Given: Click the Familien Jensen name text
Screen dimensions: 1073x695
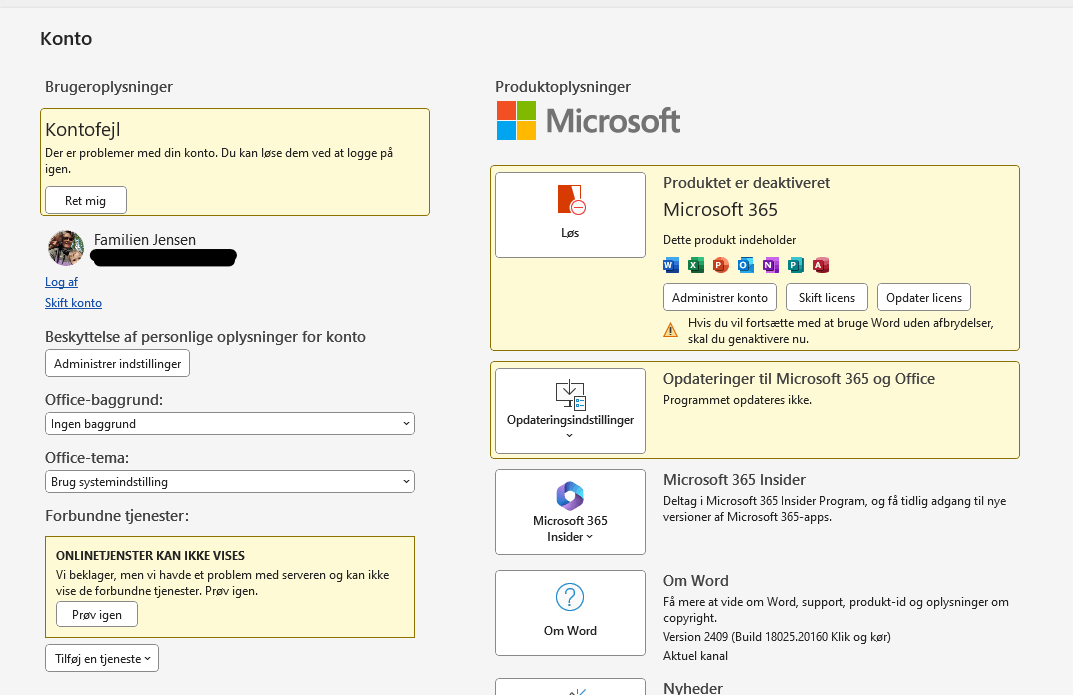Looking at the screenshot, I should pyautogui.click(x=145, y=239).
